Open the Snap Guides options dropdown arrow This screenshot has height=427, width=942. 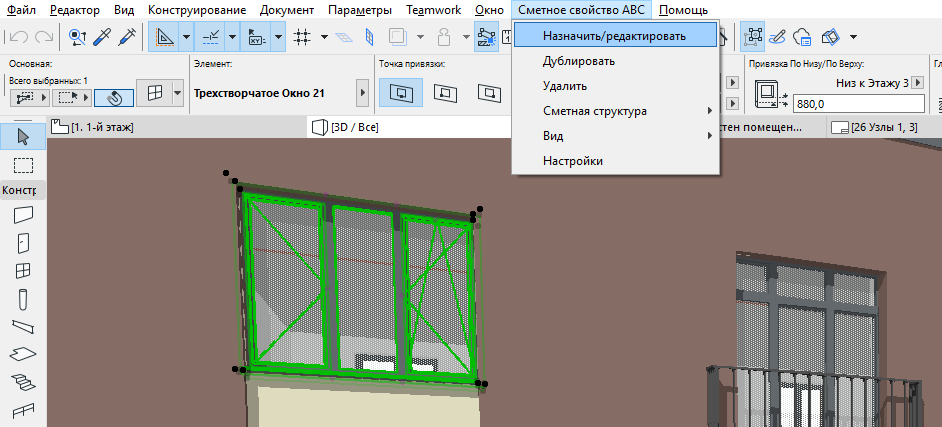coord(232,37)
